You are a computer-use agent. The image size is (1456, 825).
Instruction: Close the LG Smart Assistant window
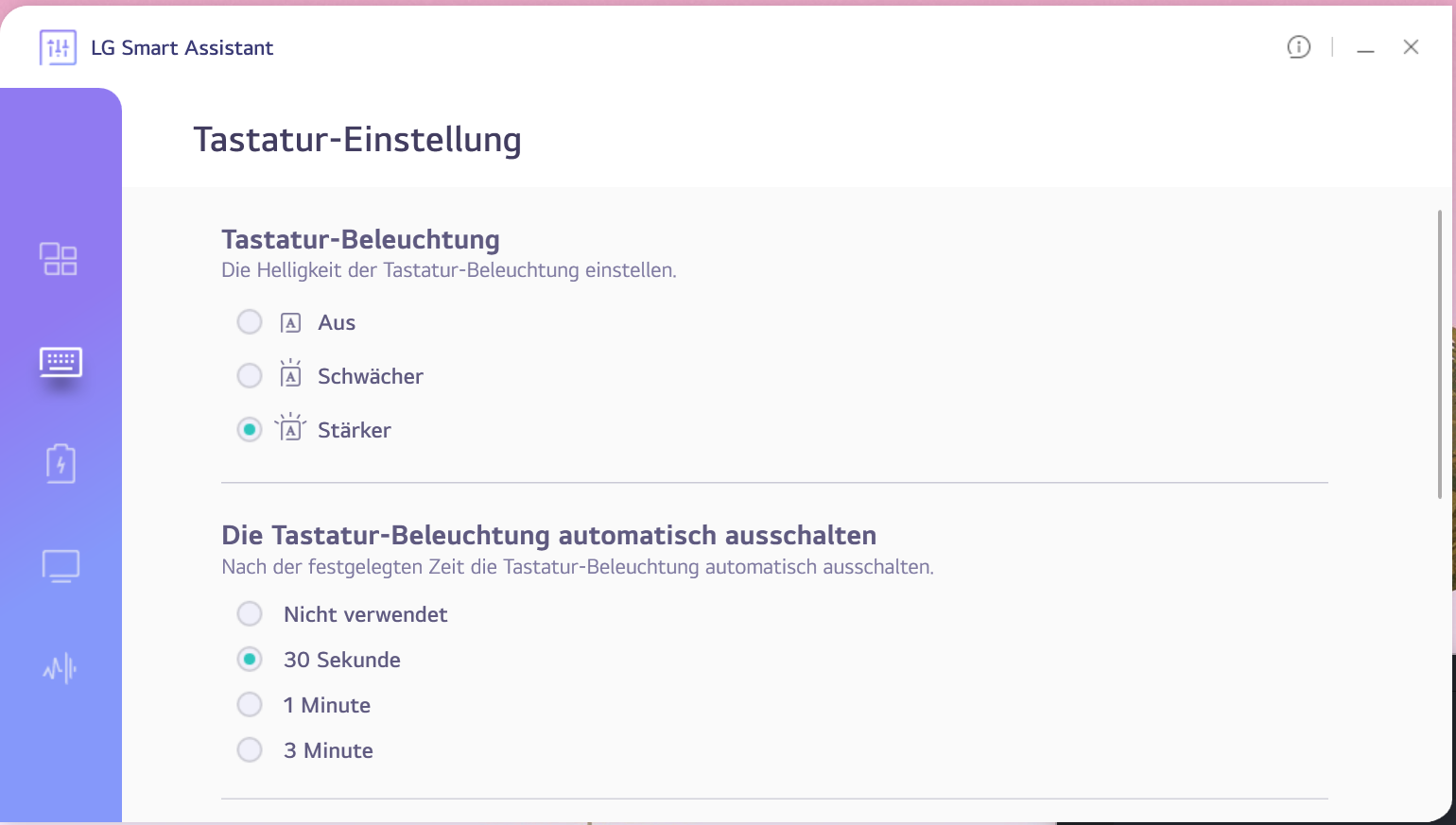click(1411, 47)
